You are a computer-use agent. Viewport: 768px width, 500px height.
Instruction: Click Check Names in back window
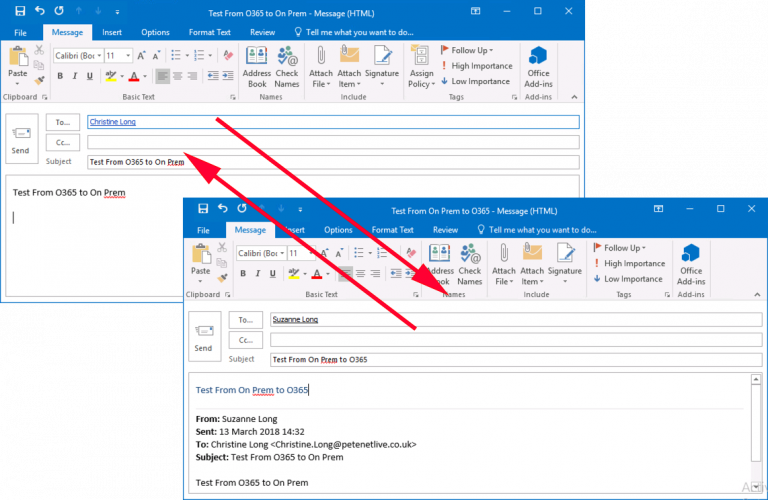click(287, 67)
